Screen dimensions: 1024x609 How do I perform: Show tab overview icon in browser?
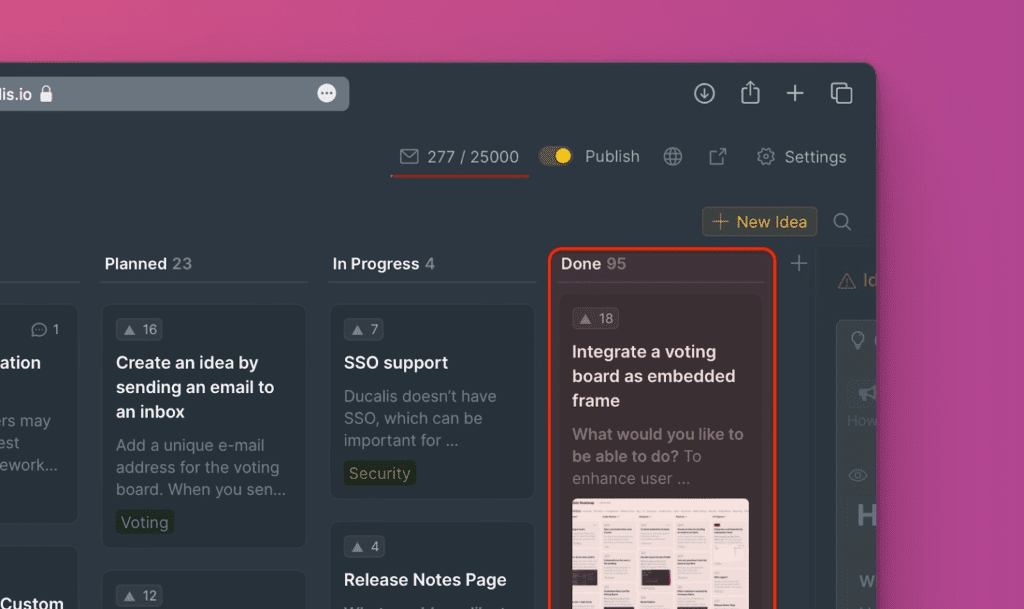841,93
